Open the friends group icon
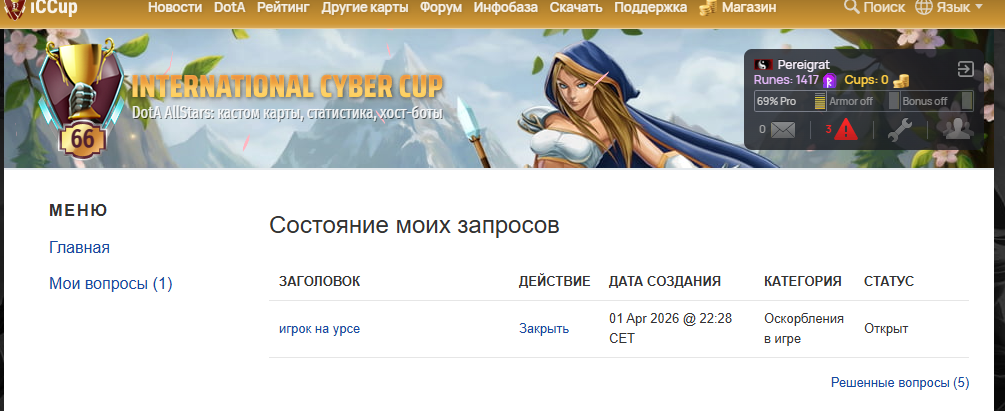The height and width of the screenshot is (411, 1005). point(959,129)
